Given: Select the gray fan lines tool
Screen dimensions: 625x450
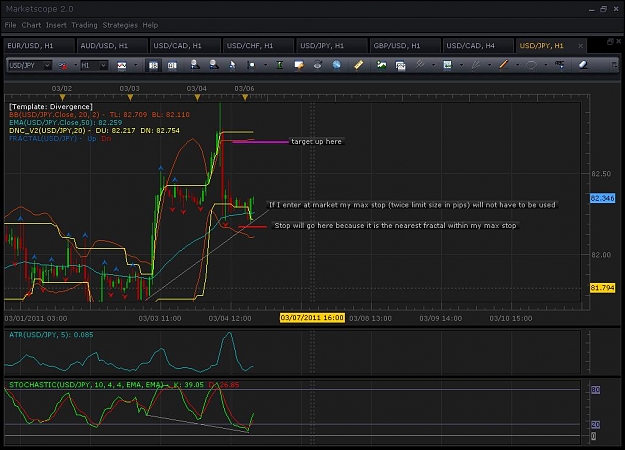Looking at the screenshot, I should (x=476, y=65).
